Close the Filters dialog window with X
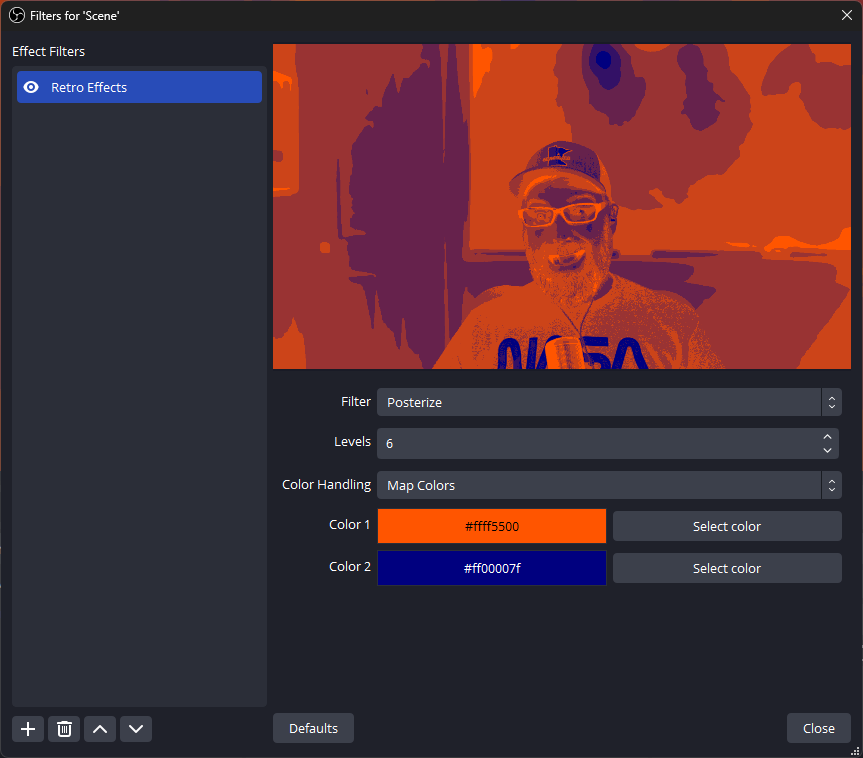This screenshot has height=758, width=863. (846, 15)
